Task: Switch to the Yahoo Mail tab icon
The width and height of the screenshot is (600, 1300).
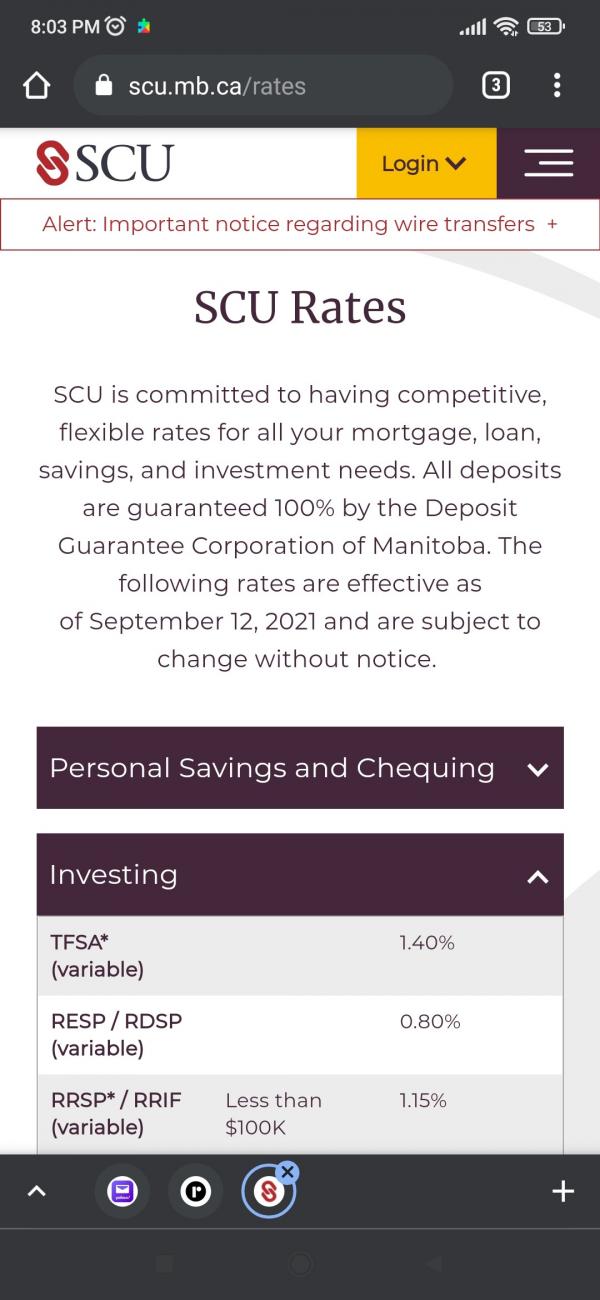Action: (x=122, y=1191)
